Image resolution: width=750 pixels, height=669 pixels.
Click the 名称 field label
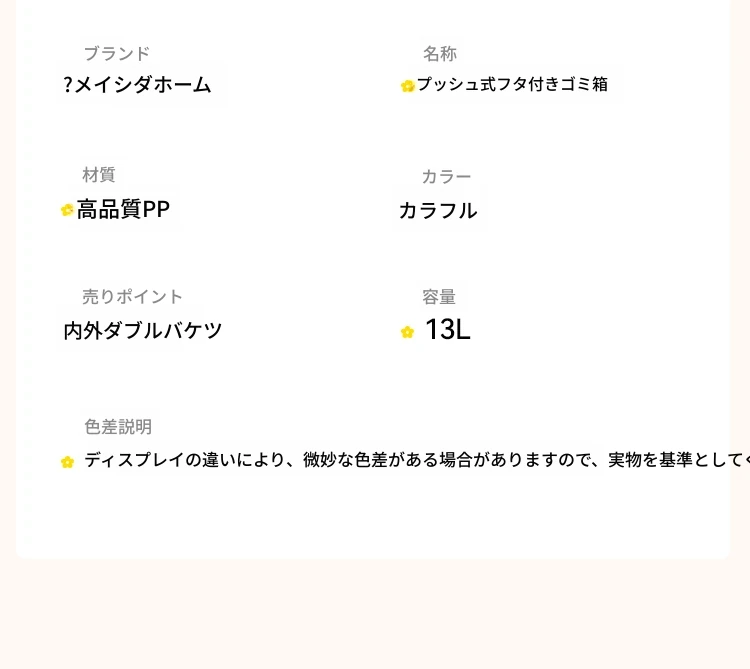(440, 54)
